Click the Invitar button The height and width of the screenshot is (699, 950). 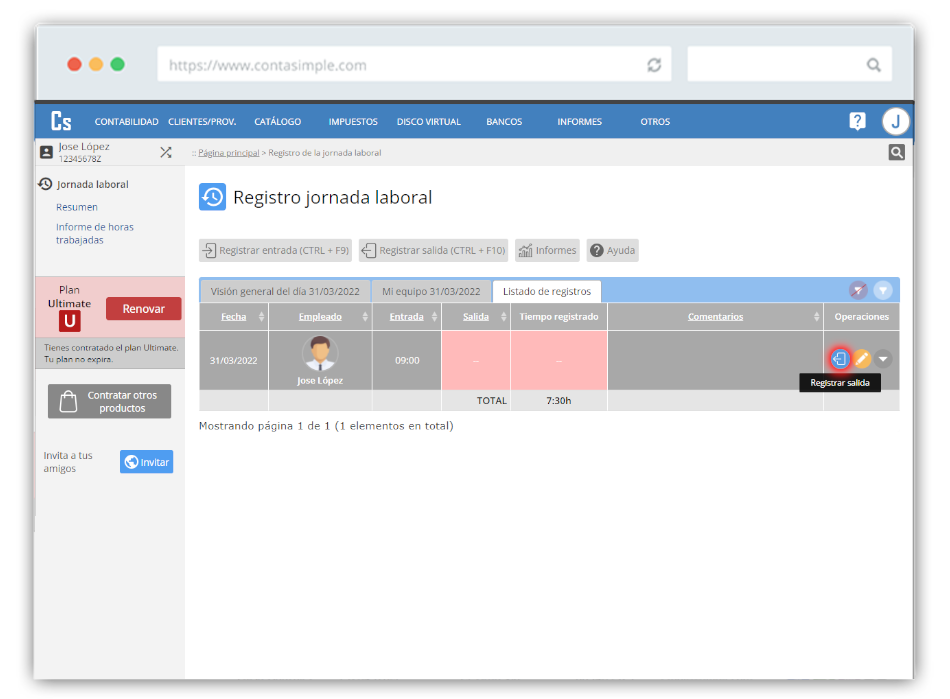tap(146, 461)
